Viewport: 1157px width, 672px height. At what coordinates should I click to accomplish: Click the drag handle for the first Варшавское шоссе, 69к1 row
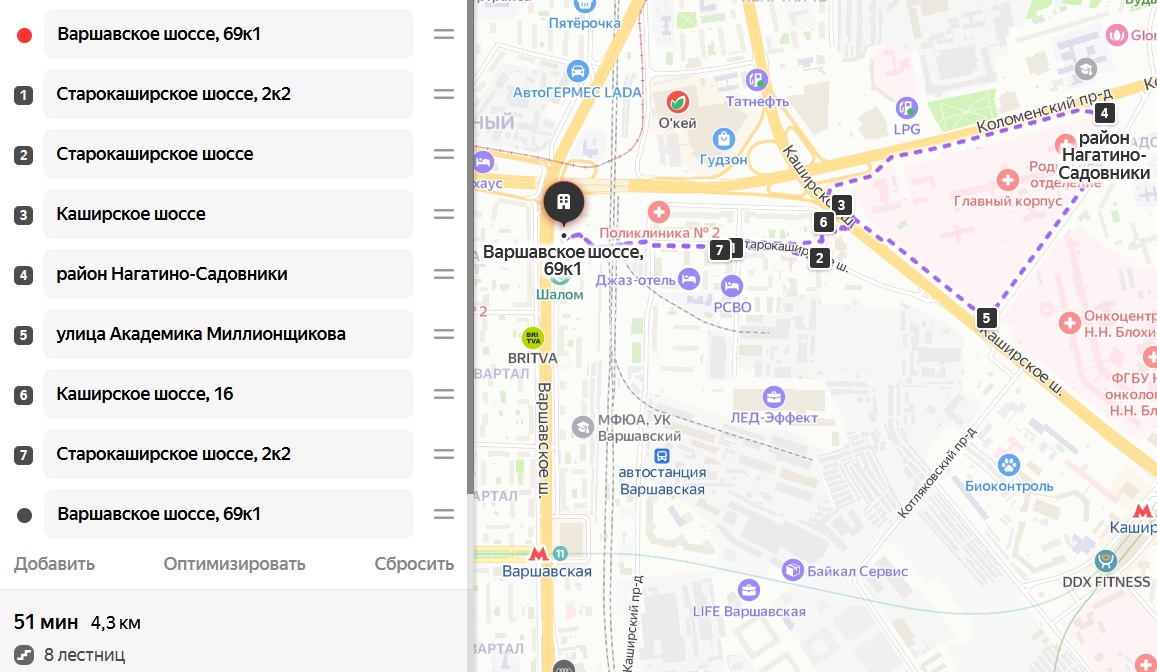(443, 34)
